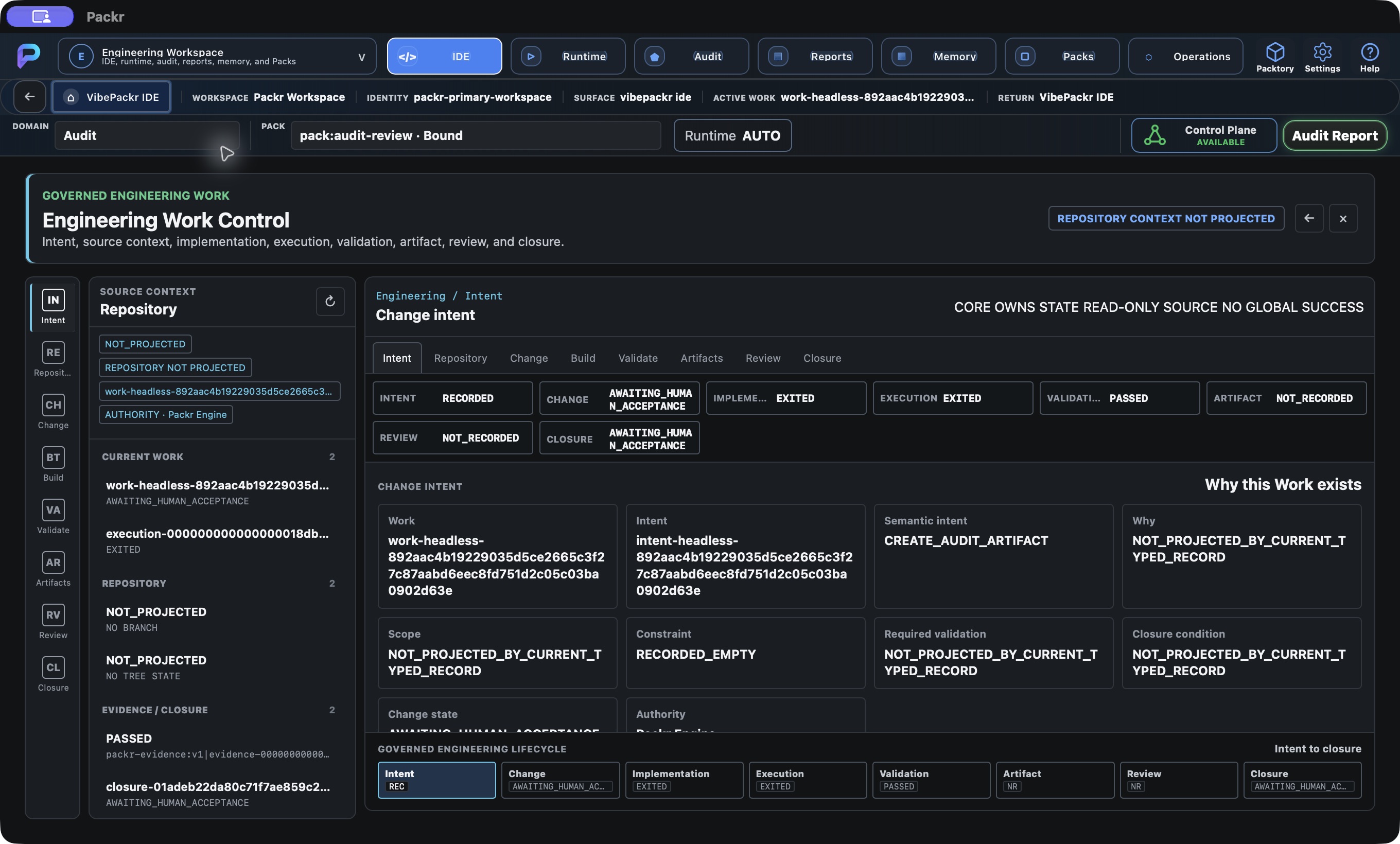Click back arrow in Engineering Work Control header
Image resolution: width=1400 pixels, height=844 pixels.
tap(1308, 218)
